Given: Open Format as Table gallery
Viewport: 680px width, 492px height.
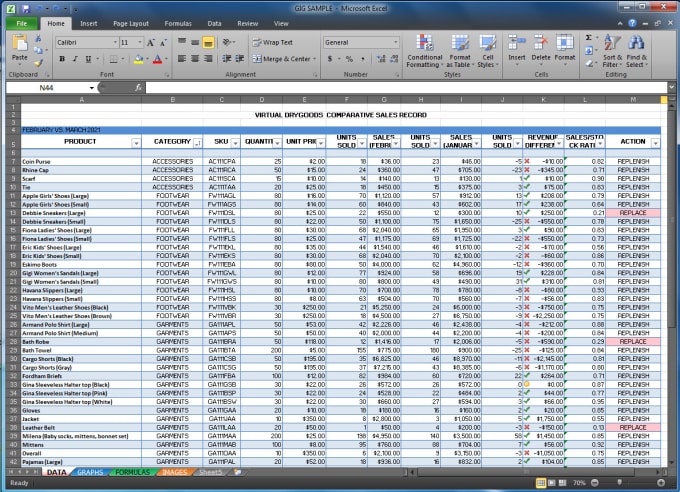Looking at the screenshot, I should [x=460, y=51].
